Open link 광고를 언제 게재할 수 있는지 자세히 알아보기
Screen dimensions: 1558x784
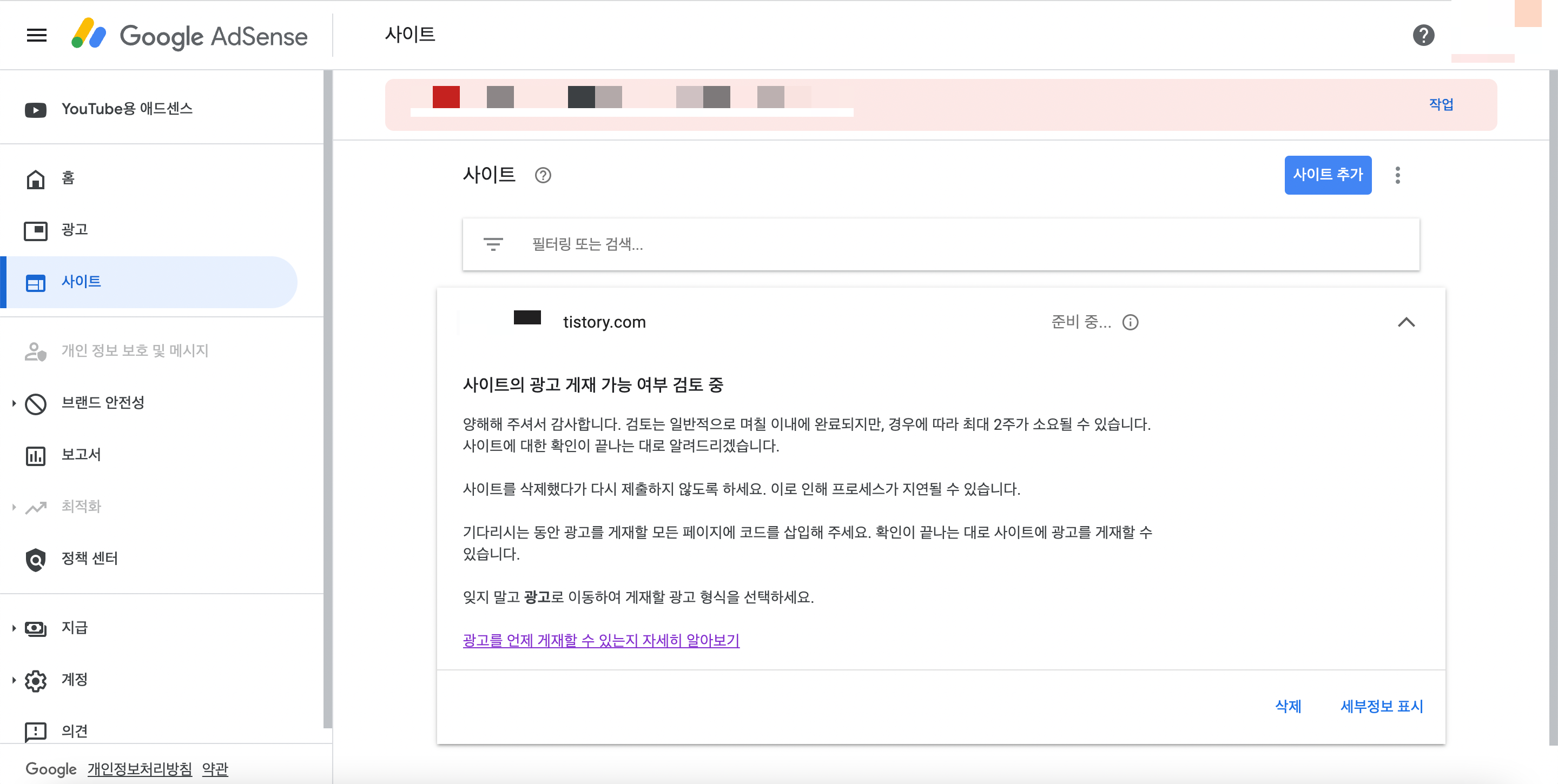pos(600,640)
